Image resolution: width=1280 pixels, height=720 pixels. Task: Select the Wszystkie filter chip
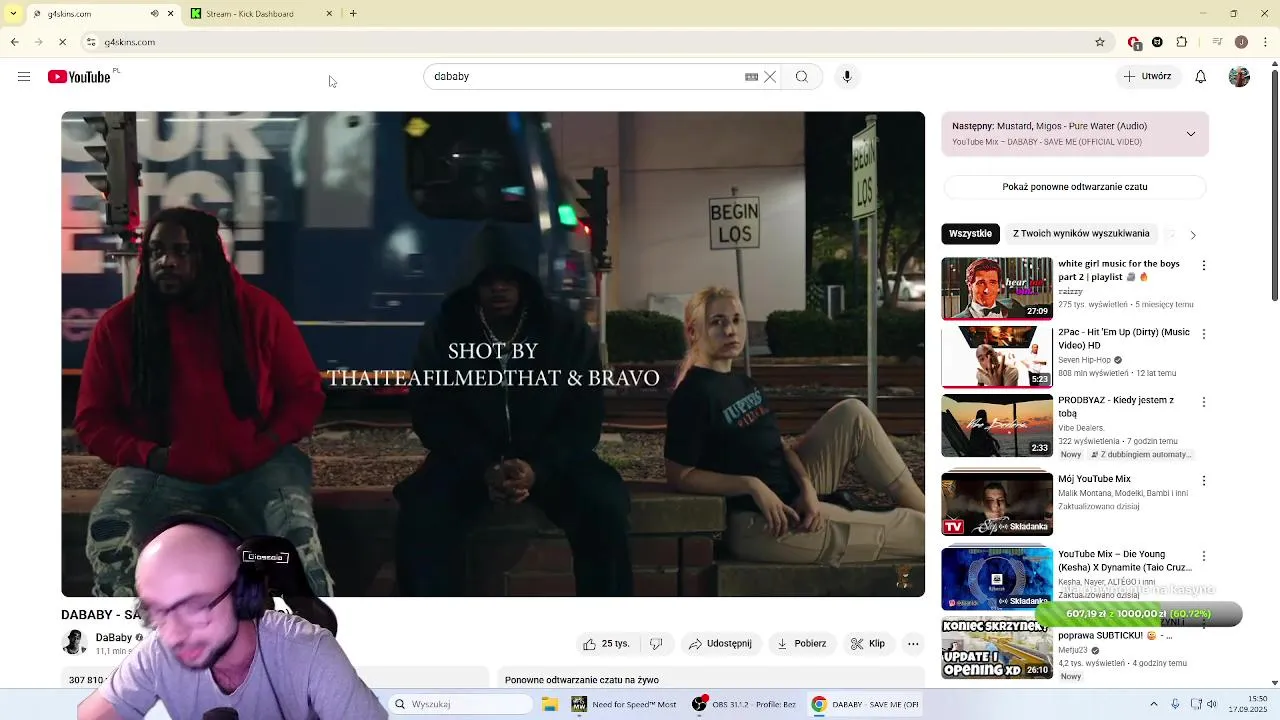coord(970,234)
